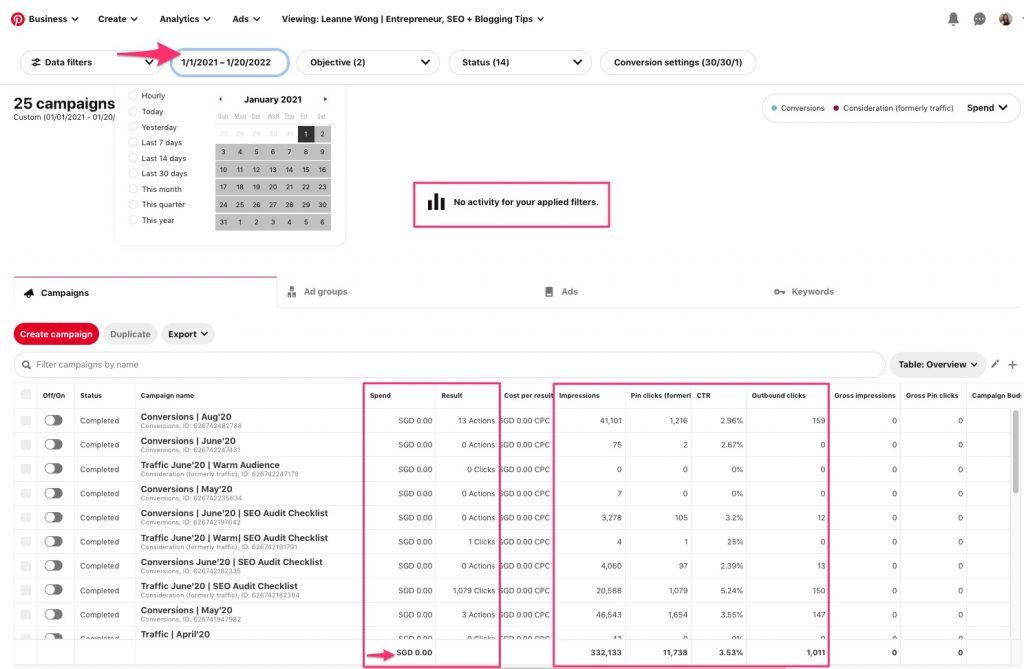Switch to the Keywords tab icon
1024x669 pixels.
click(x=781, y=291)
